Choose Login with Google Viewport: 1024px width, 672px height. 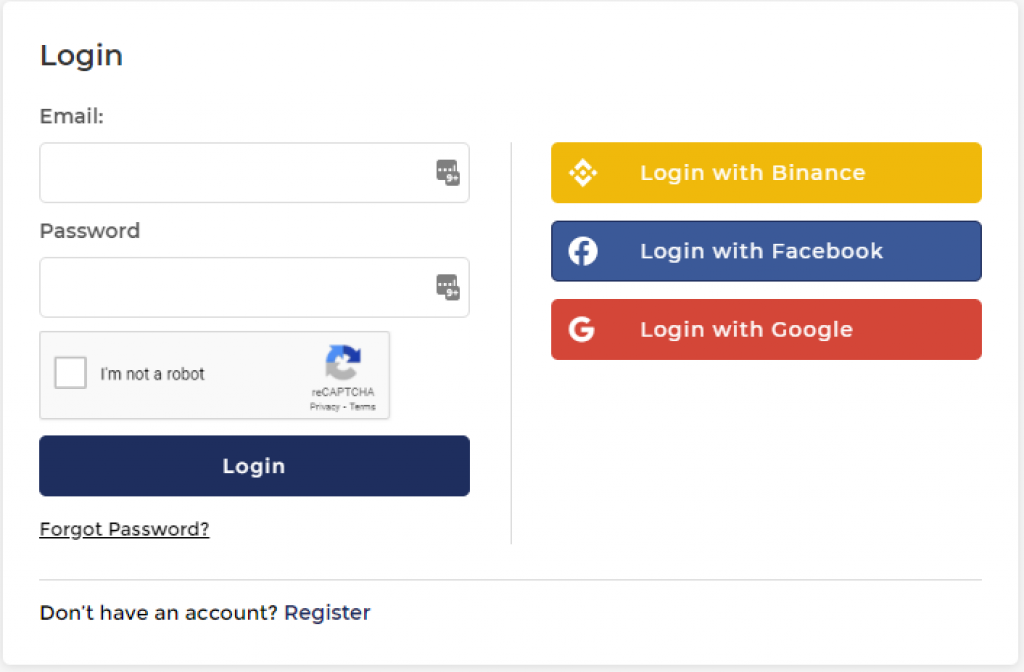point(766,330)
